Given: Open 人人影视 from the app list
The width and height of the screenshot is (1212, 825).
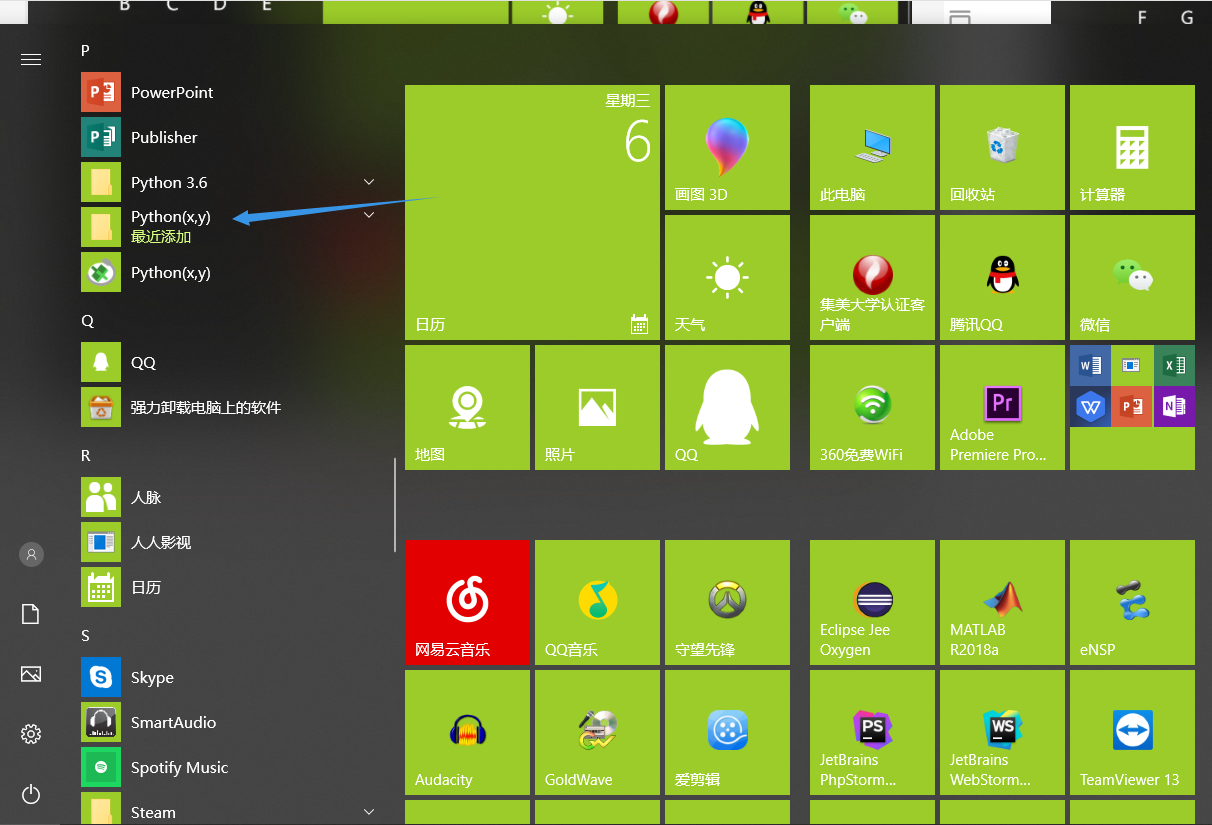Looking at the screenshot, I should 230,542.
